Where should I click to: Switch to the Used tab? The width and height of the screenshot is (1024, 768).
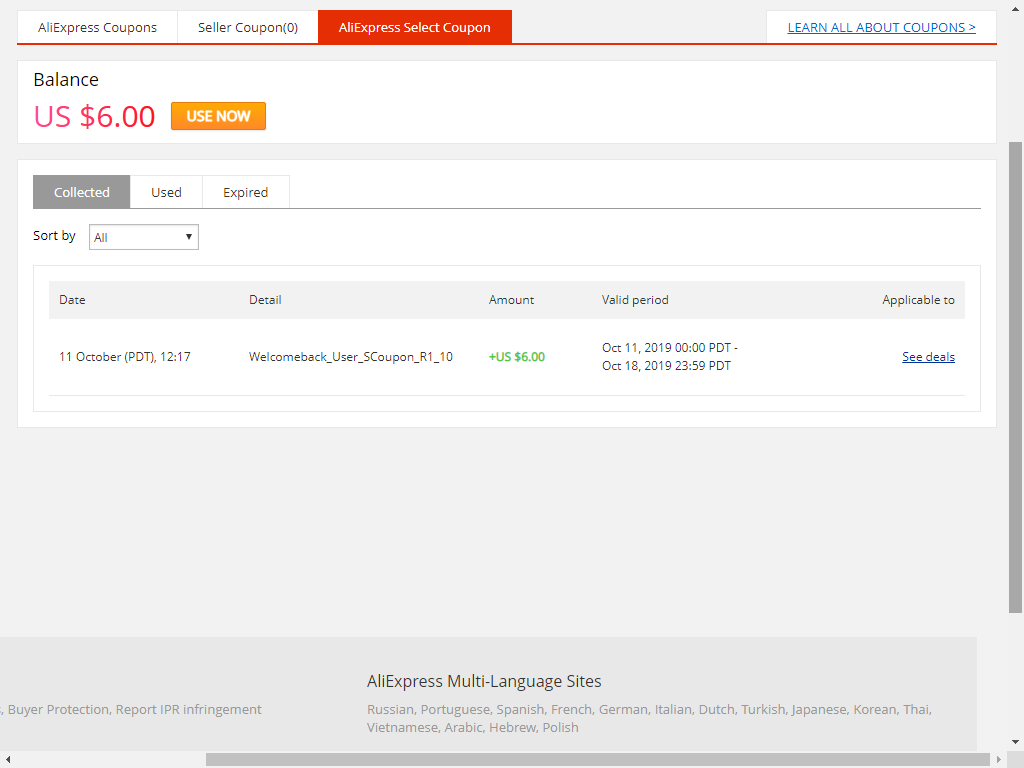pyautogui.click(x=166, y=192)
